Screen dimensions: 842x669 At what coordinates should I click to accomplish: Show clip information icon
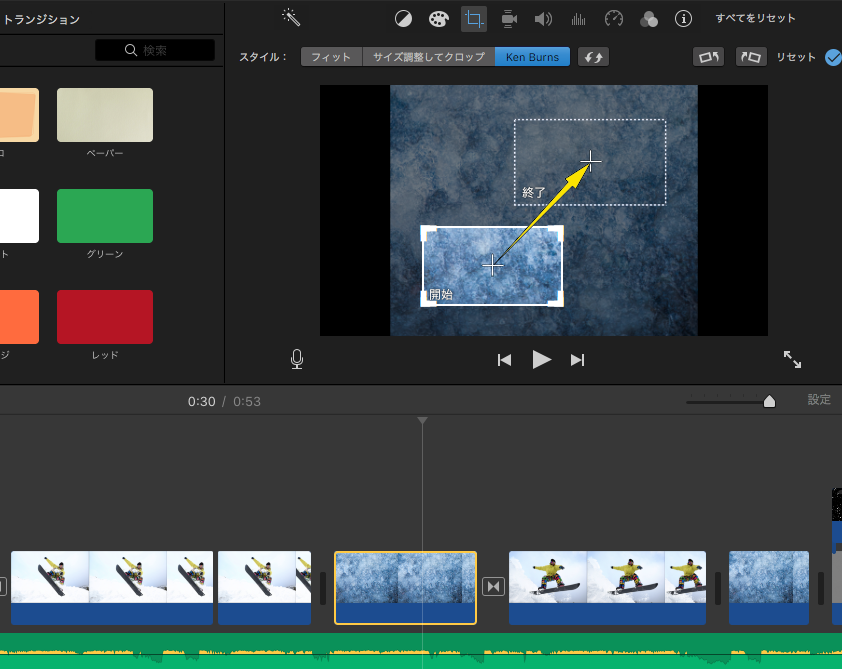click(x=683, y=19)
